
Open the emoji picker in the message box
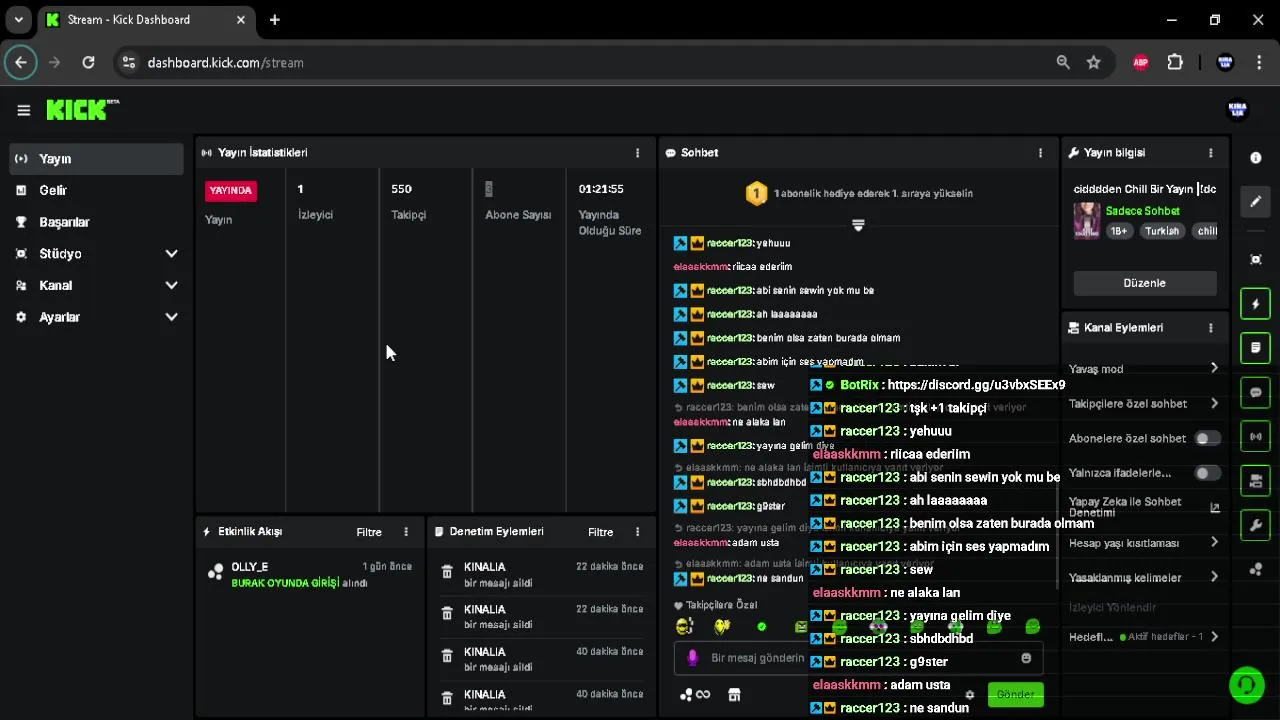(1026, 658)
